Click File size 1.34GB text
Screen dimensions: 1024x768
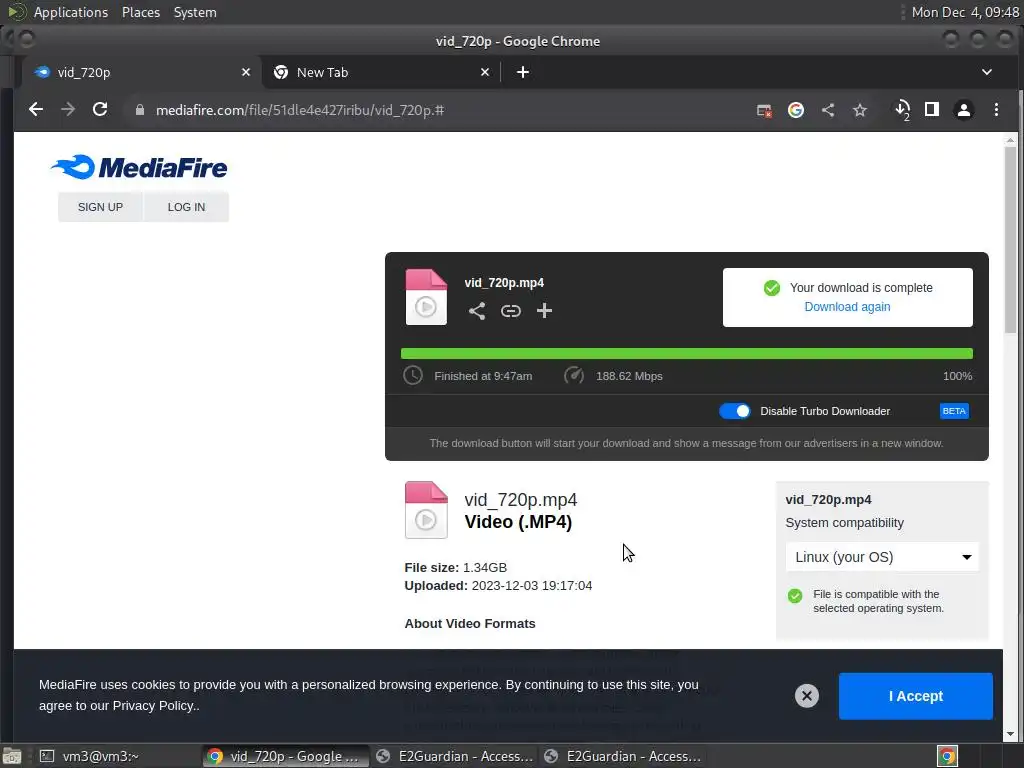pyautogui.click(x=455, y=568)
